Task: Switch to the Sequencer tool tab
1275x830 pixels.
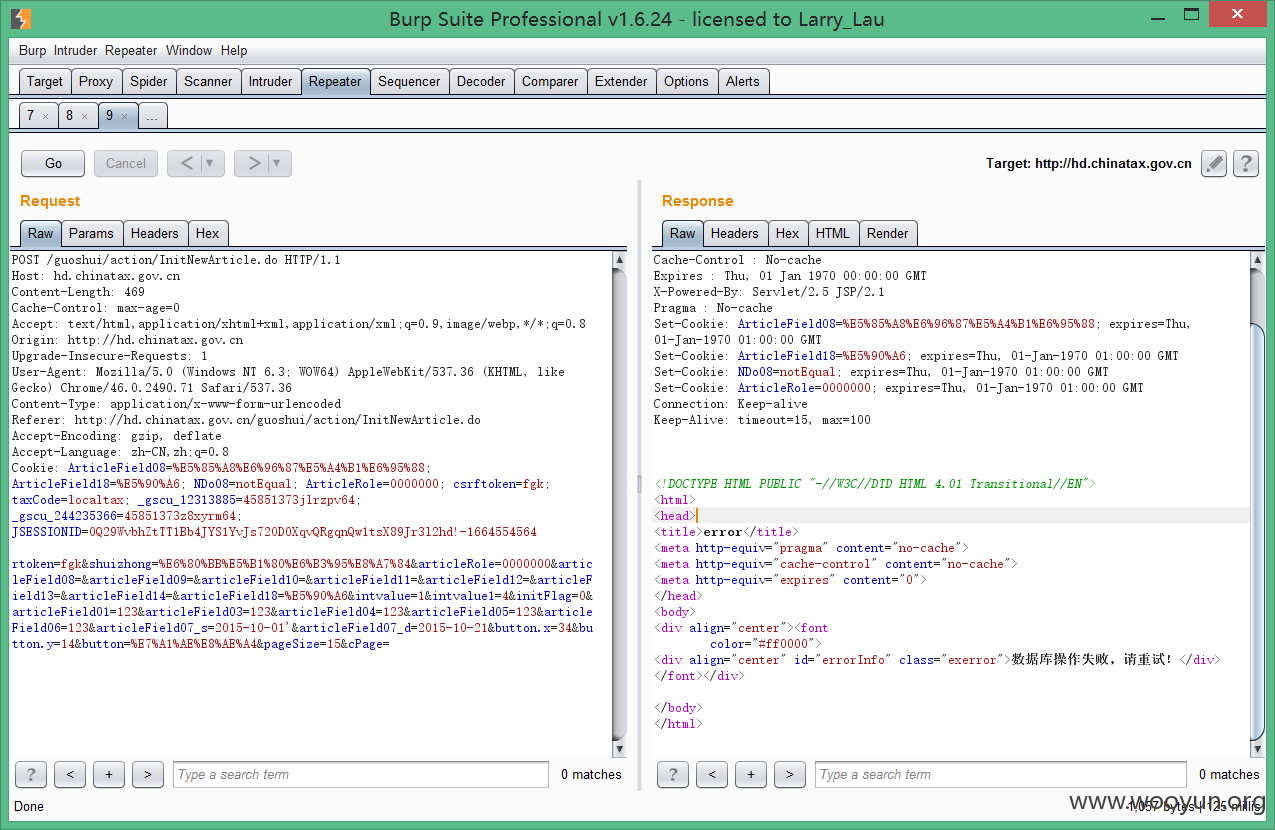Action: (x=409, y=81)
